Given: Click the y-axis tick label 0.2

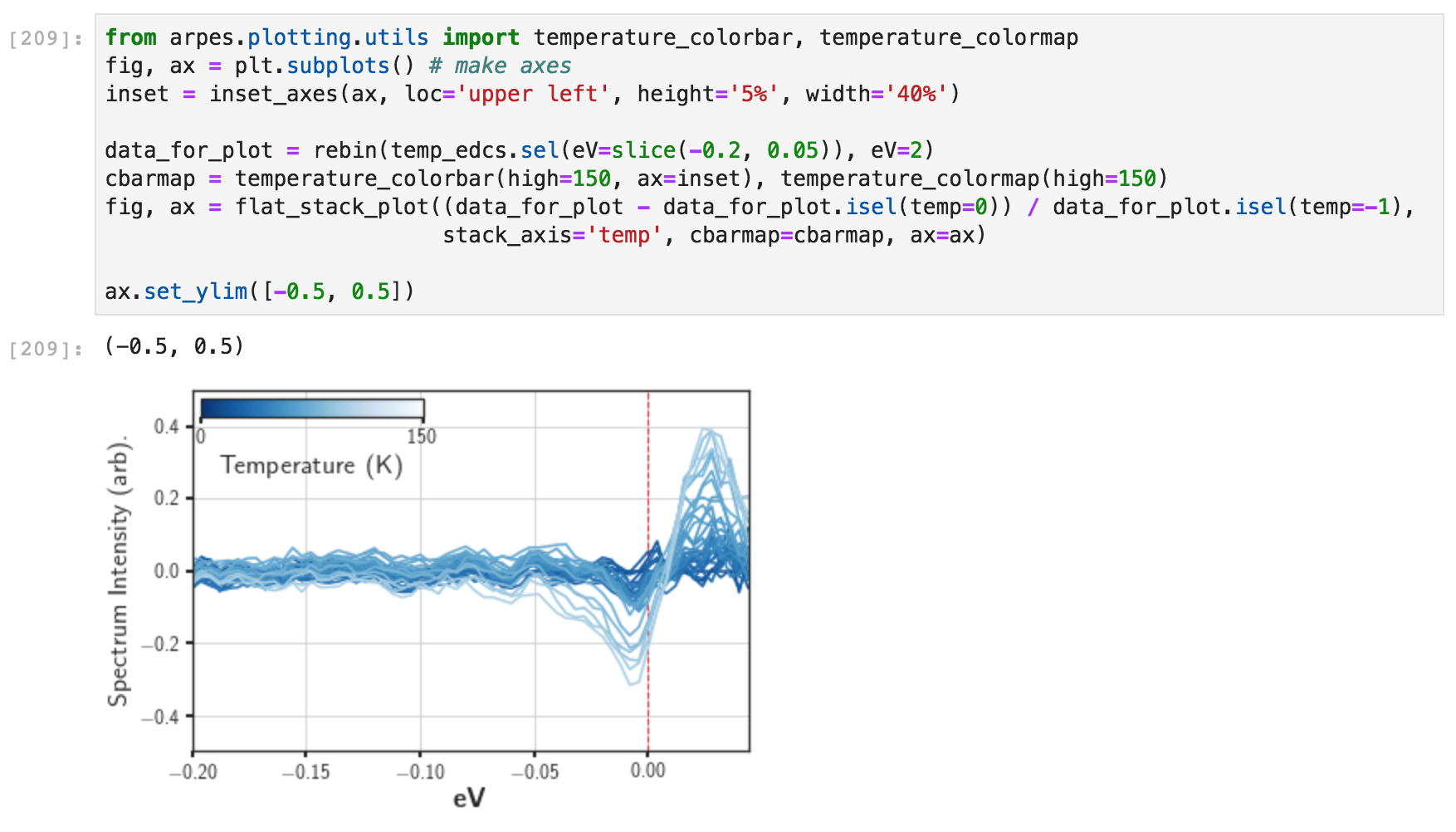Looking at the screenshot, I should click(167, 498).
